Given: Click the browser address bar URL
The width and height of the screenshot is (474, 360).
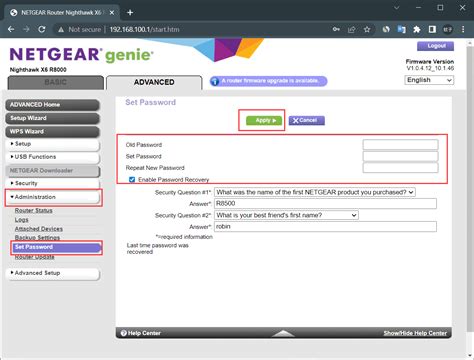Looking at the screenshot, I should [x=144, y=30].
